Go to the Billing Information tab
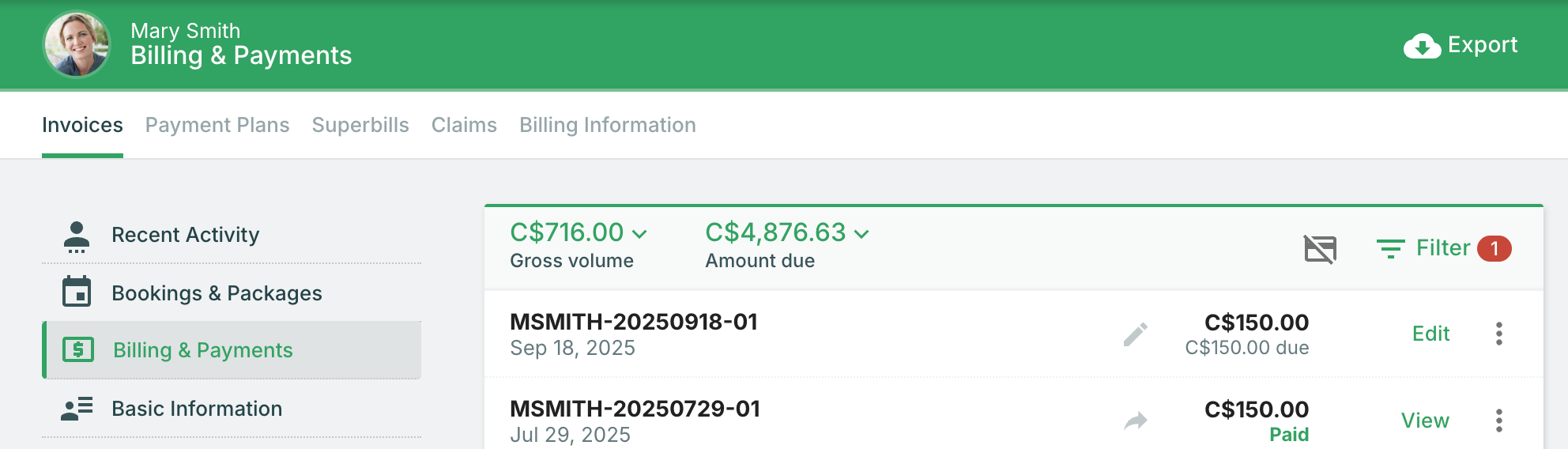The width and height of the screenshot is (1568, 449). coord(607,125)
